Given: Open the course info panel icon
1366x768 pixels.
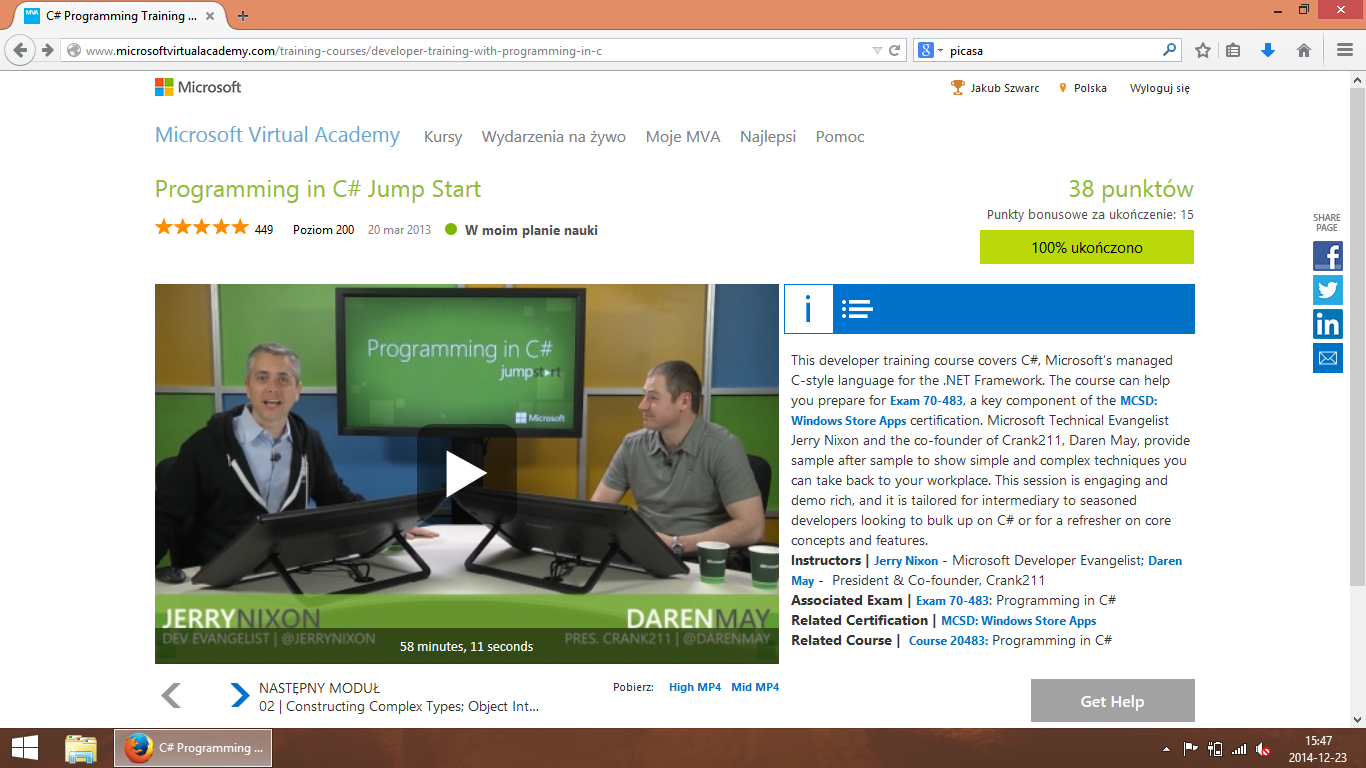Looking at the screenshot, I should pos(807,309).
